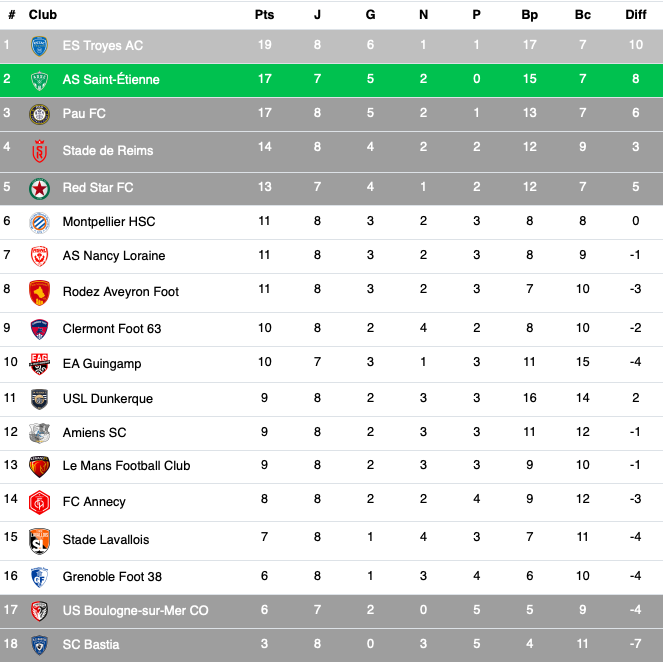Image resolution: width=663 pixels, height=662 pixels.
Task: Click the Stade de Reims red logo
Action: coord(39,151)
